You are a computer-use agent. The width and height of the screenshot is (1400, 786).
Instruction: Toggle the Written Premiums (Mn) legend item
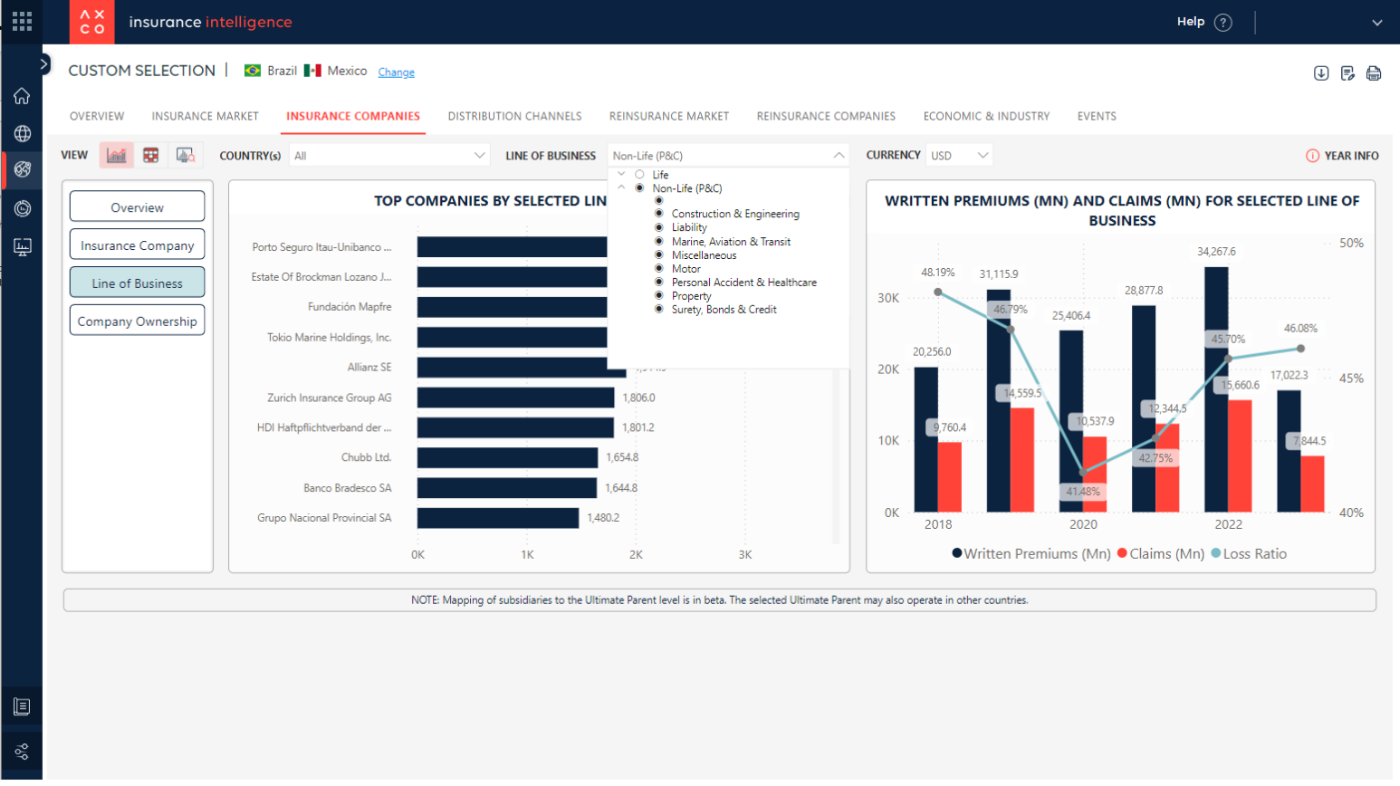[x=1031, y=553]
